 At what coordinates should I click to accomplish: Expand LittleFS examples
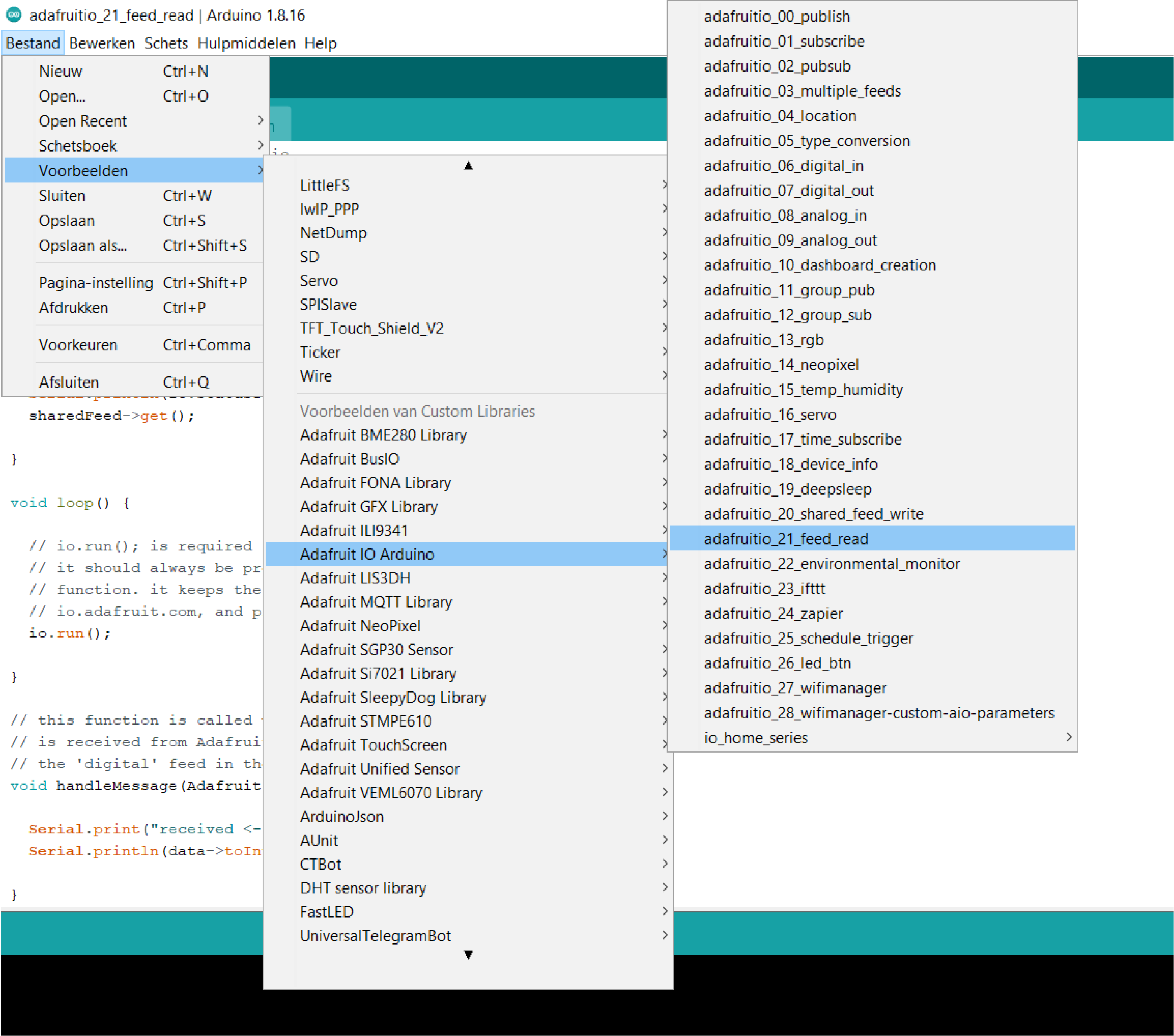467,185
